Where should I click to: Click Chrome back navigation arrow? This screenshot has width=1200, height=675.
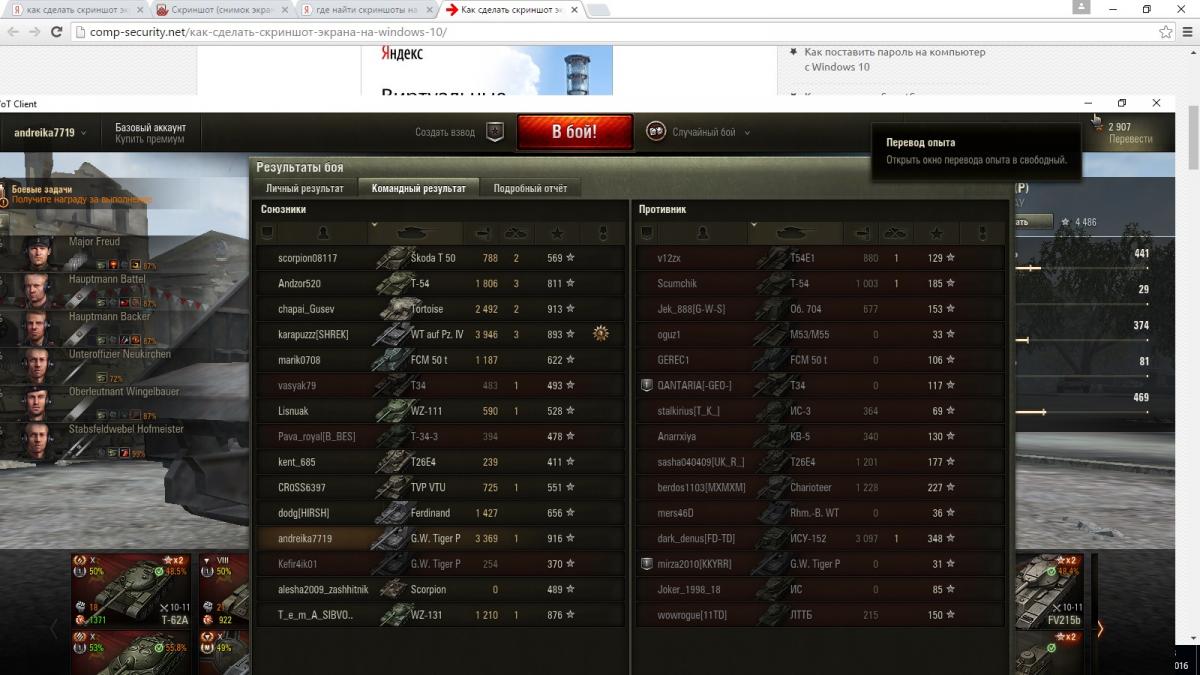click(13, 31)
